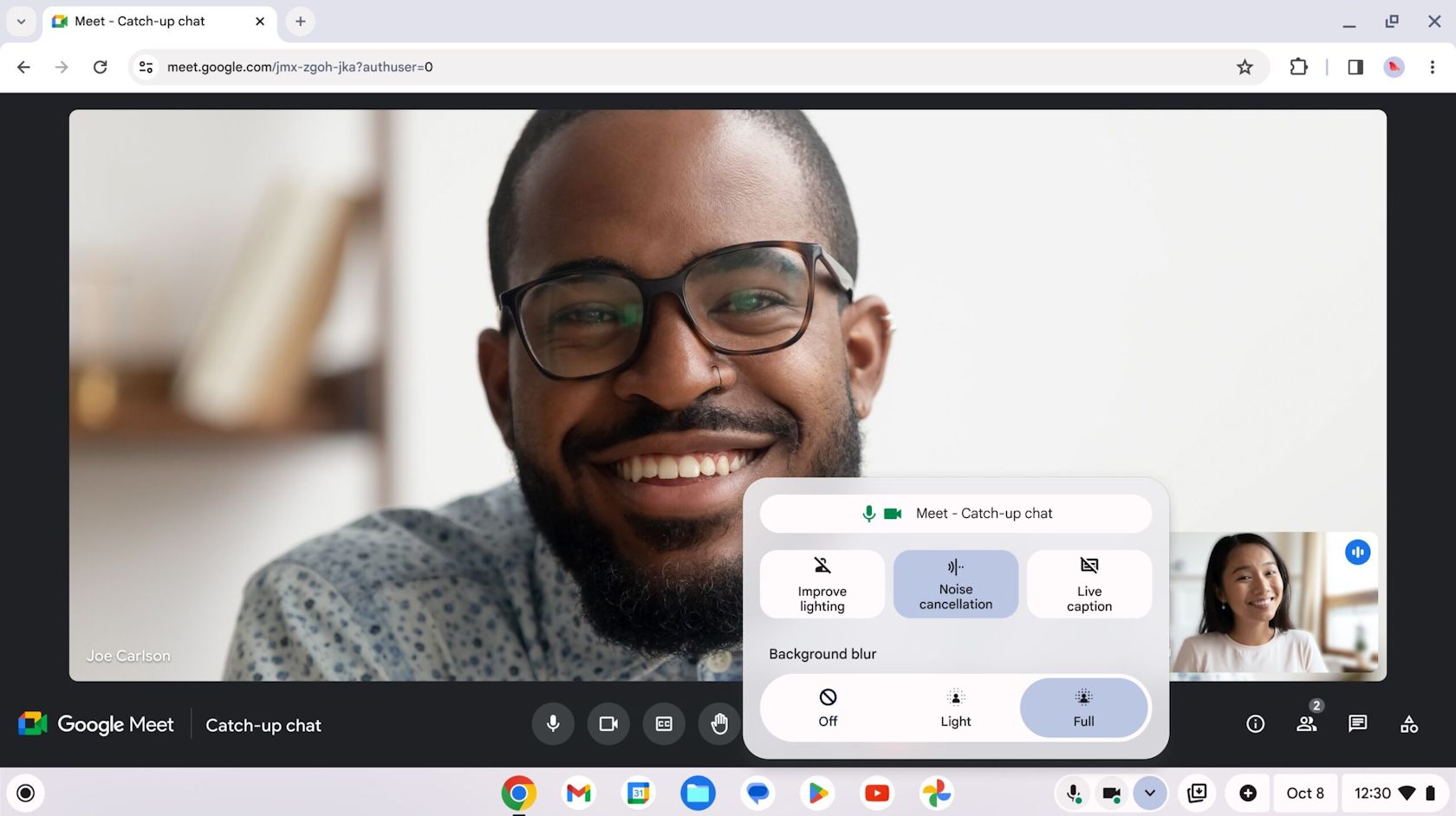
Task: Toggle Noise cancellation off
Action: pyautogui.click(x=955, y=584)
